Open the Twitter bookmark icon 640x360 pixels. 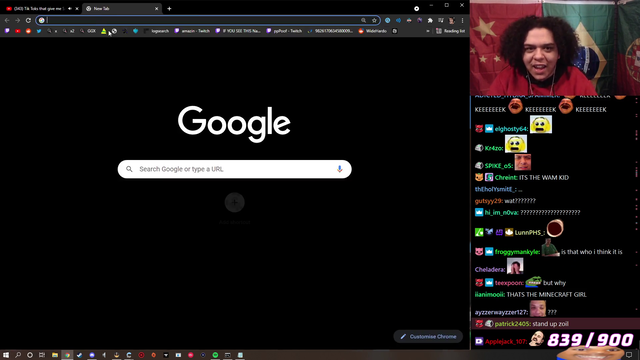(x=39, y=31)
